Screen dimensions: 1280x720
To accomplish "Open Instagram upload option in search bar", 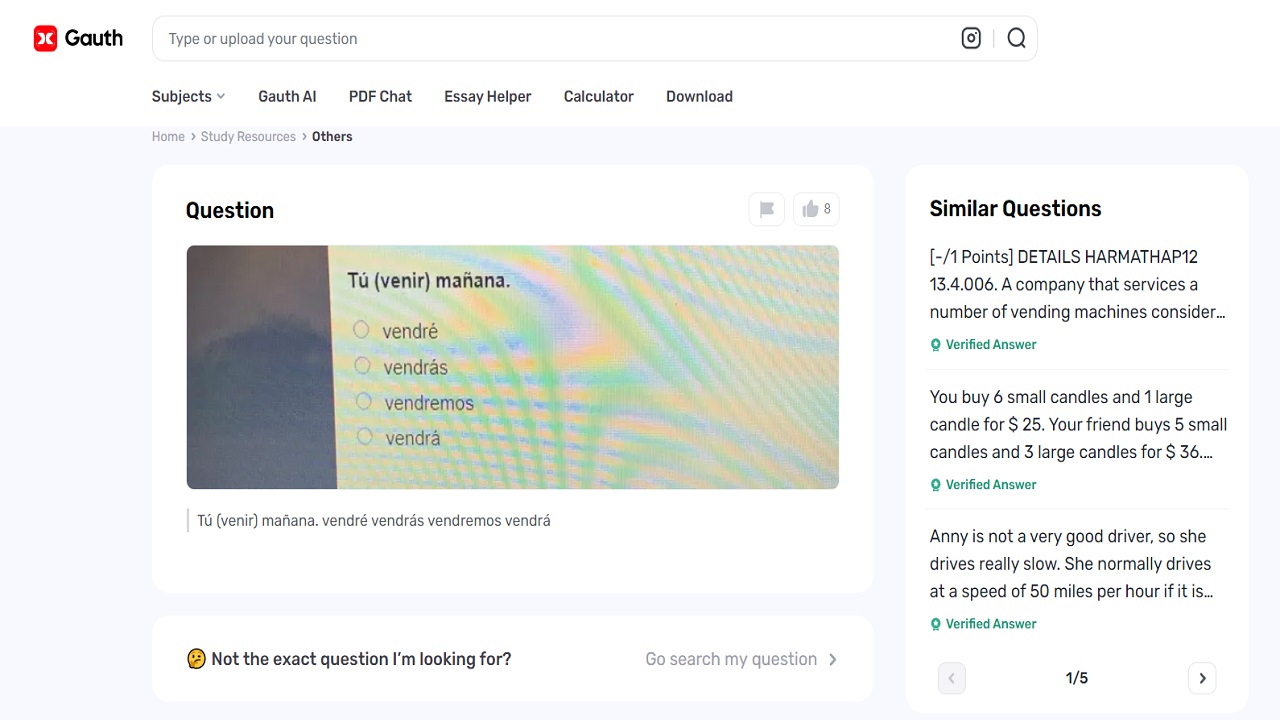I will coord(971,38).
